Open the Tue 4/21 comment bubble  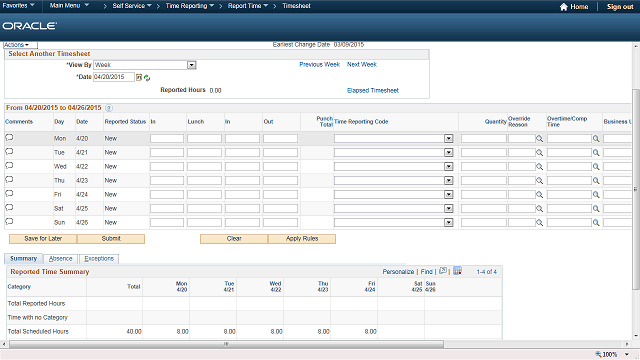9,151
